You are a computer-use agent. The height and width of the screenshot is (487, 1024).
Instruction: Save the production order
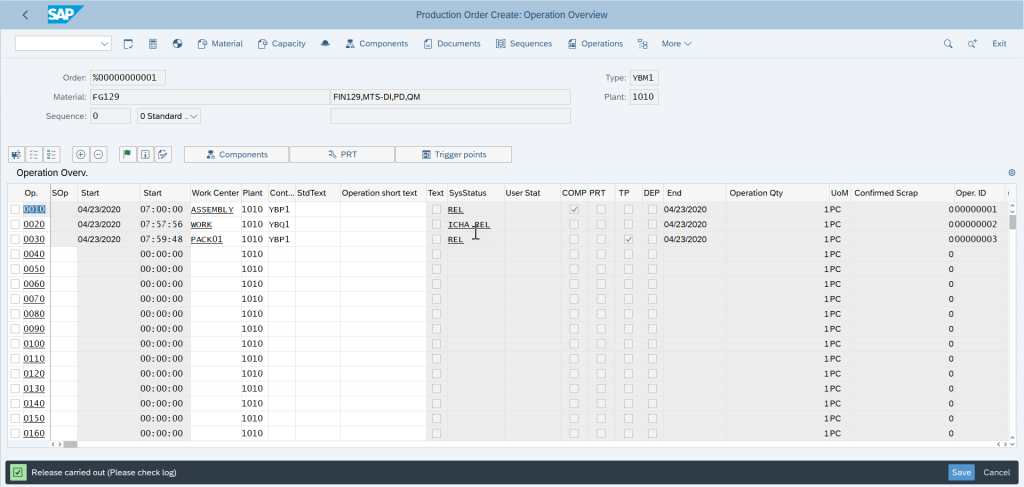tap(961, 472)
